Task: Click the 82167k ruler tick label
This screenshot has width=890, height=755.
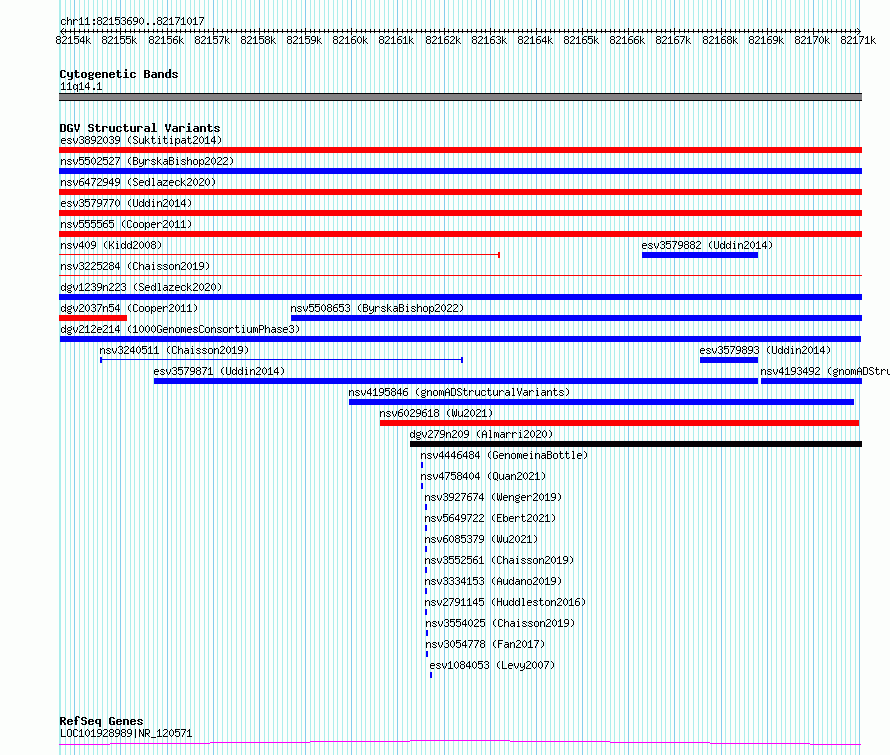Action: tap(673, 41)
